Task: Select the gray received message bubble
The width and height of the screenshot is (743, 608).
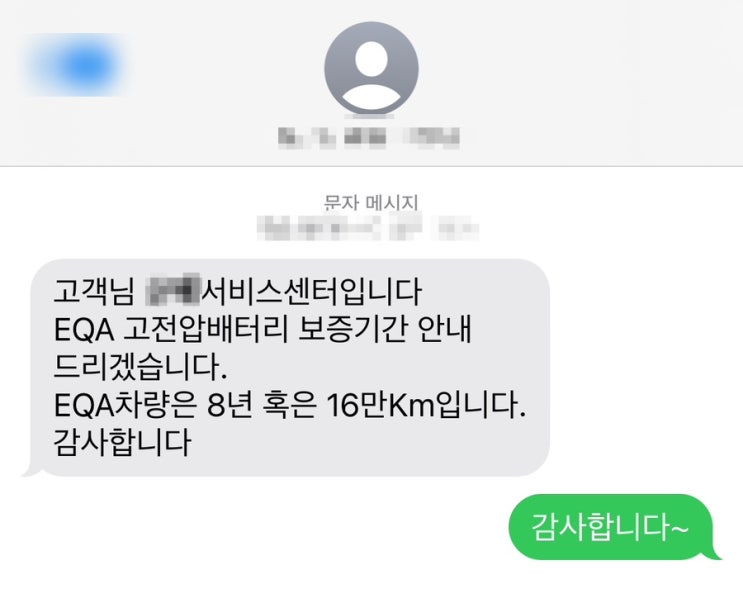Action: coord(290,367)
